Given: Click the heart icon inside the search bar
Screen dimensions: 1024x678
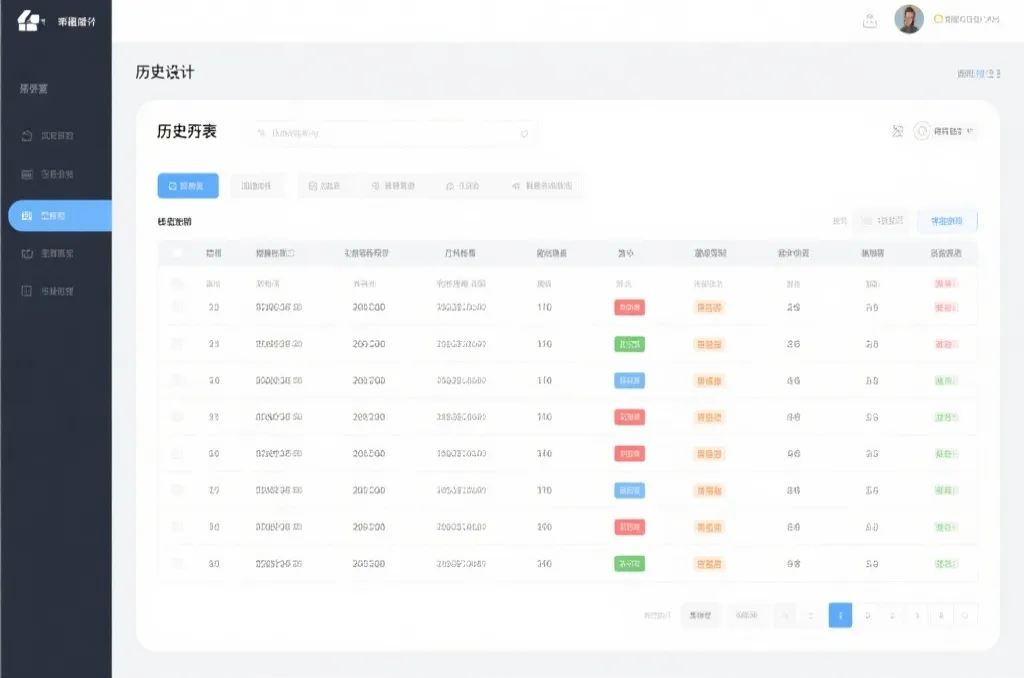Looking at the screenshot, I should 524,133.
